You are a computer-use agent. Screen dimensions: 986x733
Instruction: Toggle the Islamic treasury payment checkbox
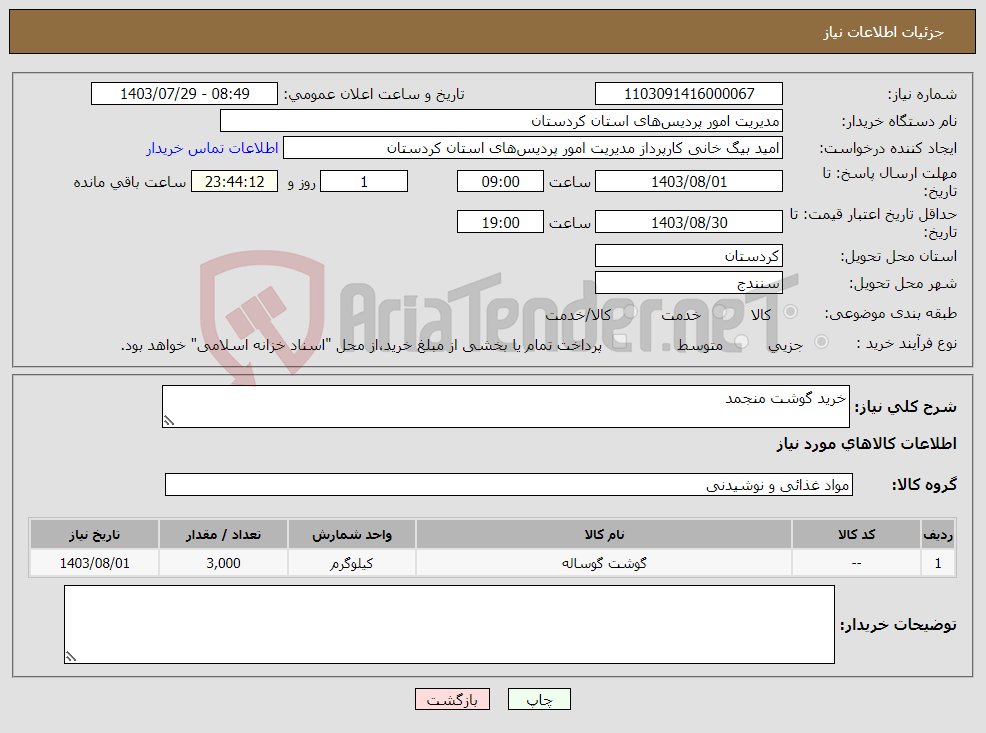[619, 342]
